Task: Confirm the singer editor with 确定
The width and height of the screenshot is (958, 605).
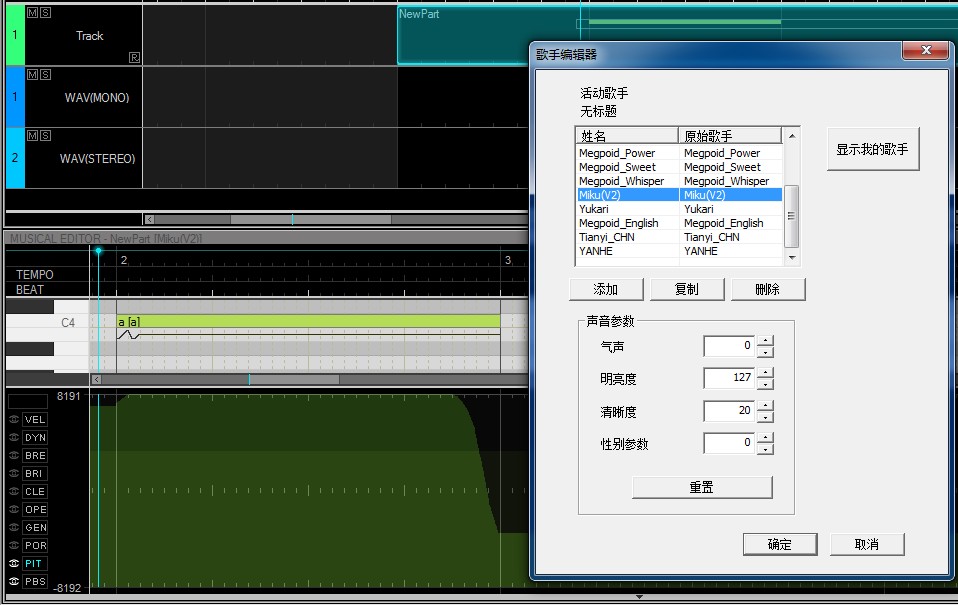Action: pyautogui.click(x=780, y=544)
